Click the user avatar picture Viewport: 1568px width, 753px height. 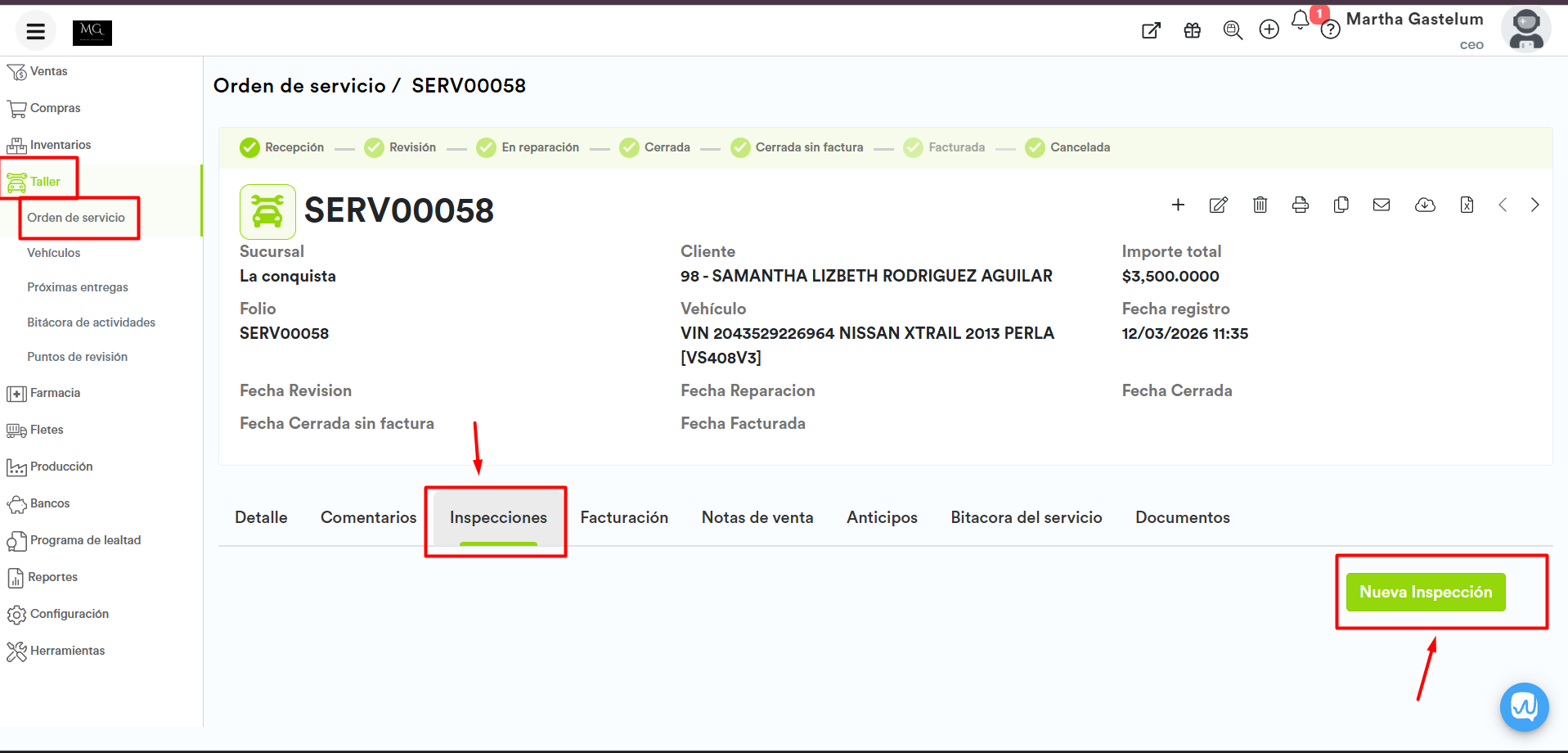tap(1526, 29)
